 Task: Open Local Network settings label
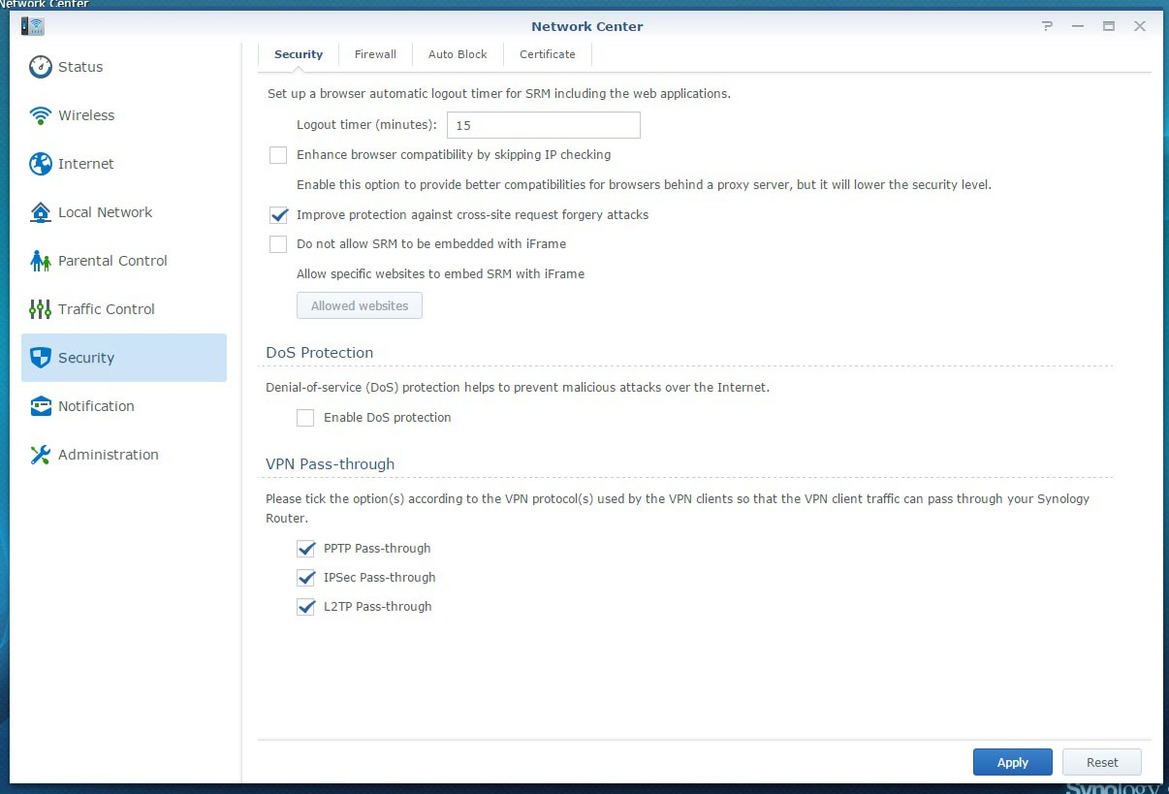pos(105,212)
